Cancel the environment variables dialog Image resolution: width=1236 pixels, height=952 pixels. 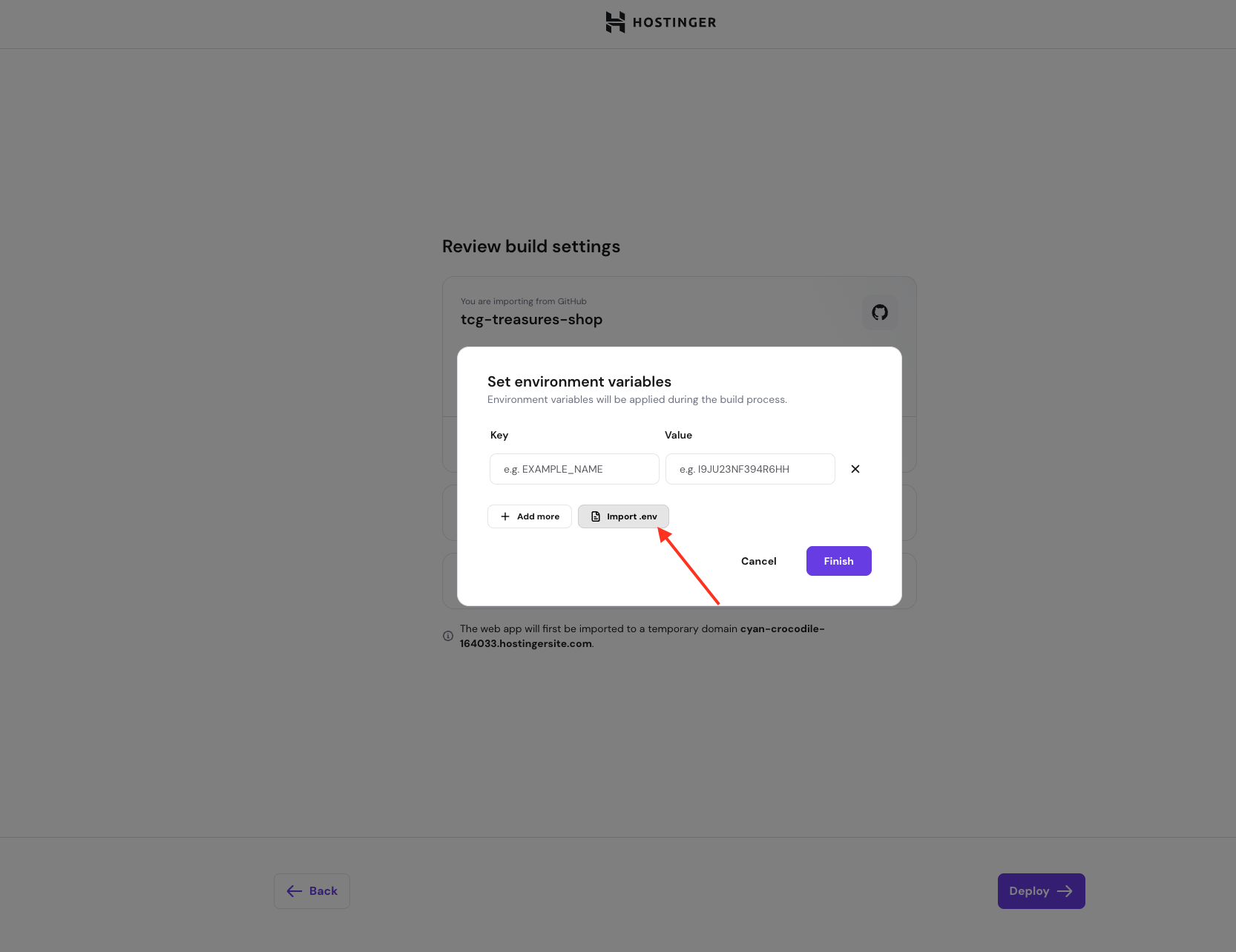point(758,561)
